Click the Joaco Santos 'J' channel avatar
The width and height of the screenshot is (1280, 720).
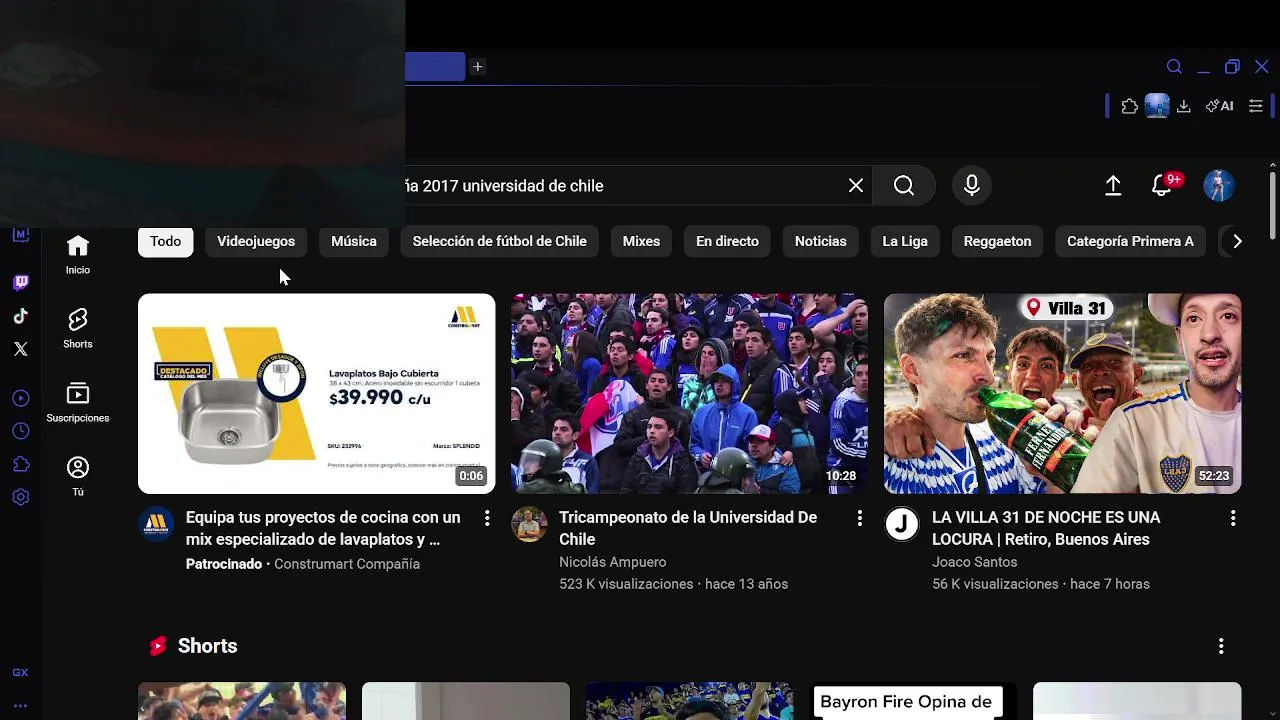(902, 524)
